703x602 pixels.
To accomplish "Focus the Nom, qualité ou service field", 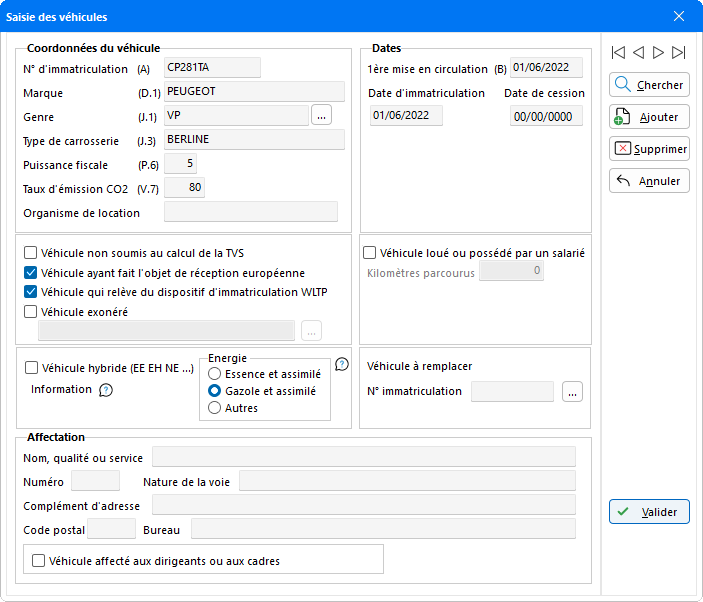I will pos(363,458).
